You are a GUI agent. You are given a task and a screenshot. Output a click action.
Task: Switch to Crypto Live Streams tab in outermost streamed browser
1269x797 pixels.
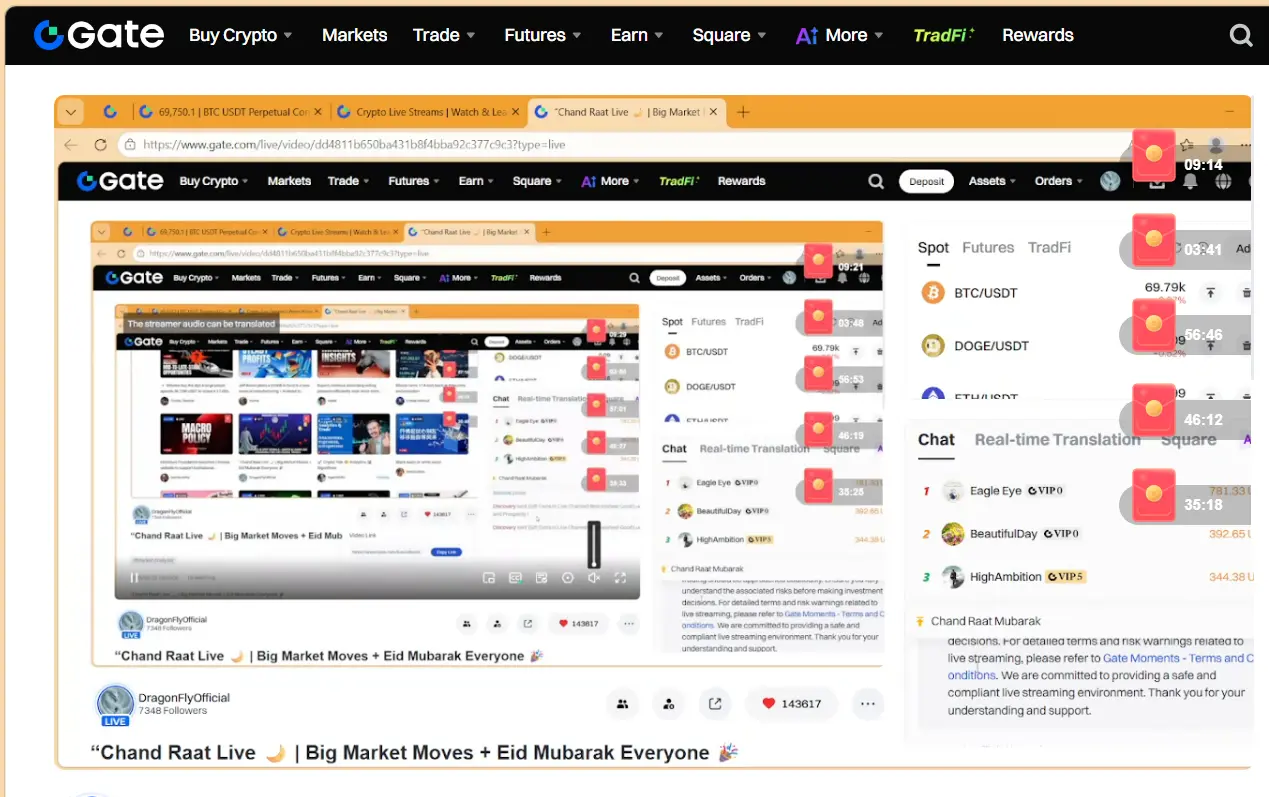click(428, 112)
